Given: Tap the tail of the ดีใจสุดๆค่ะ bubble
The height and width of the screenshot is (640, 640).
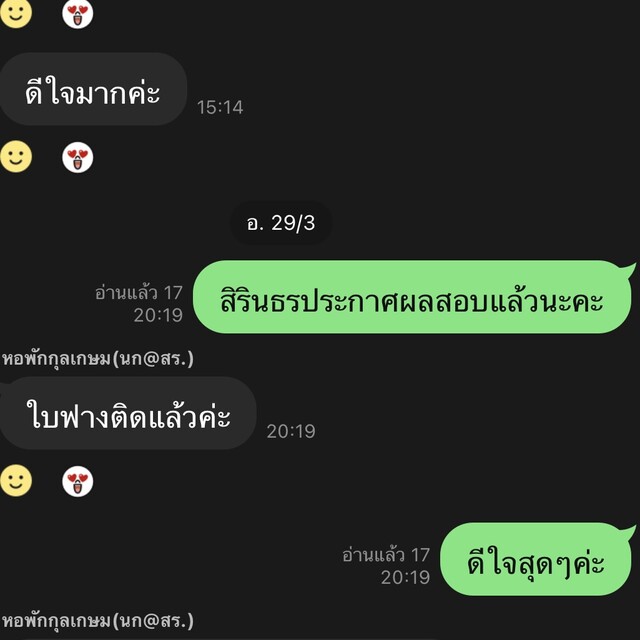Looking at the screenshot, I should click(628, 531).
